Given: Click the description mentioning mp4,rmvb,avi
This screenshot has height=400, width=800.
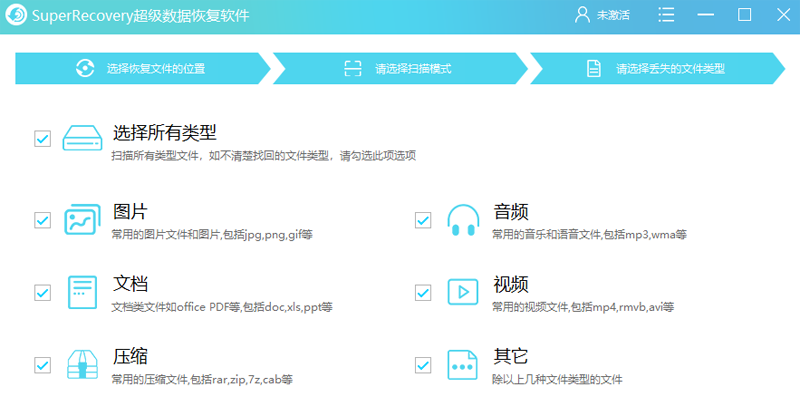Looking at the screenshot, I should tap(583, 308).
